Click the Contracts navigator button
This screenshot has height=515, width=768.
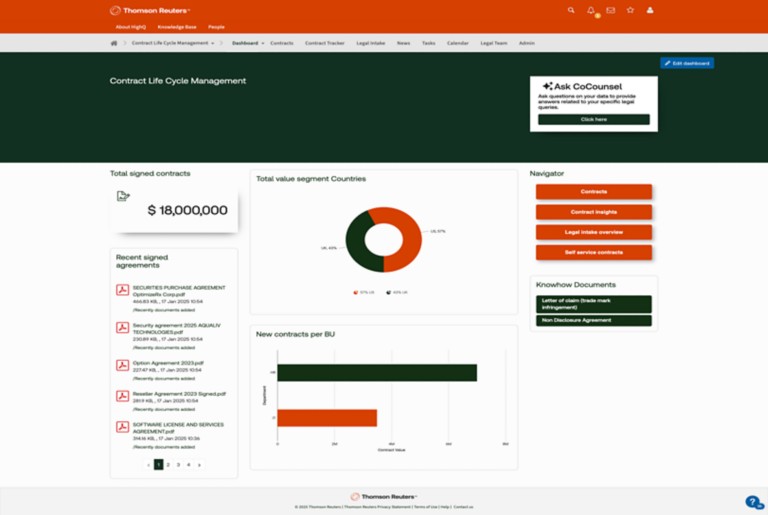pos(594,192)
